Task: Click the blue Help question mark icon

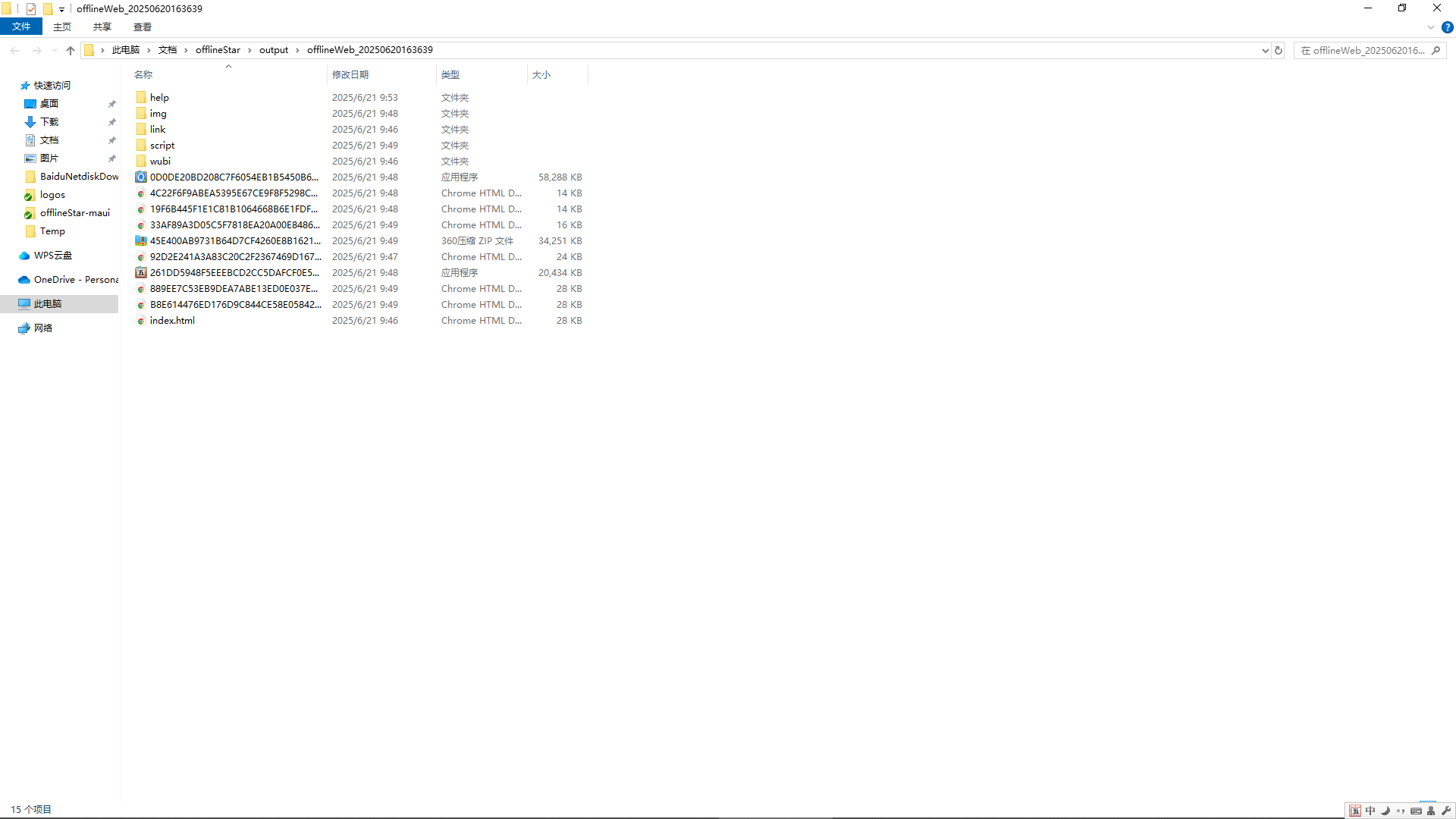Action: pyautogui.click(x=1447, y=27)
